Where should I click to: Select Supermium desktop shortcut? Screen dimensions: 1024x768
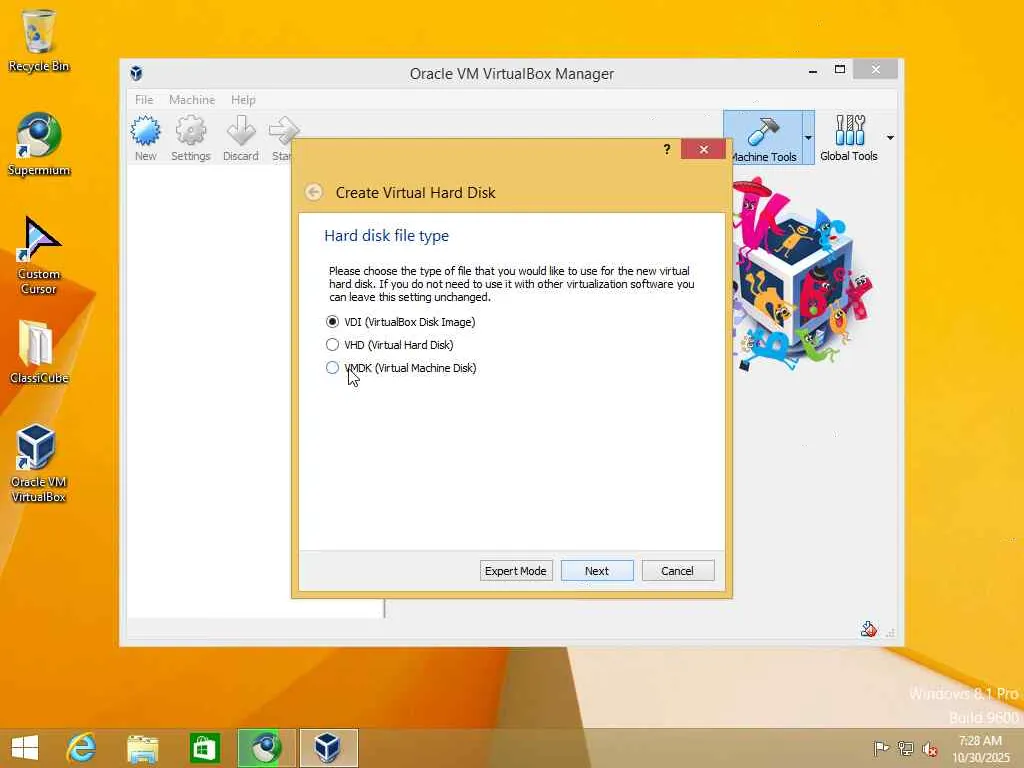[x=39, y=144]
